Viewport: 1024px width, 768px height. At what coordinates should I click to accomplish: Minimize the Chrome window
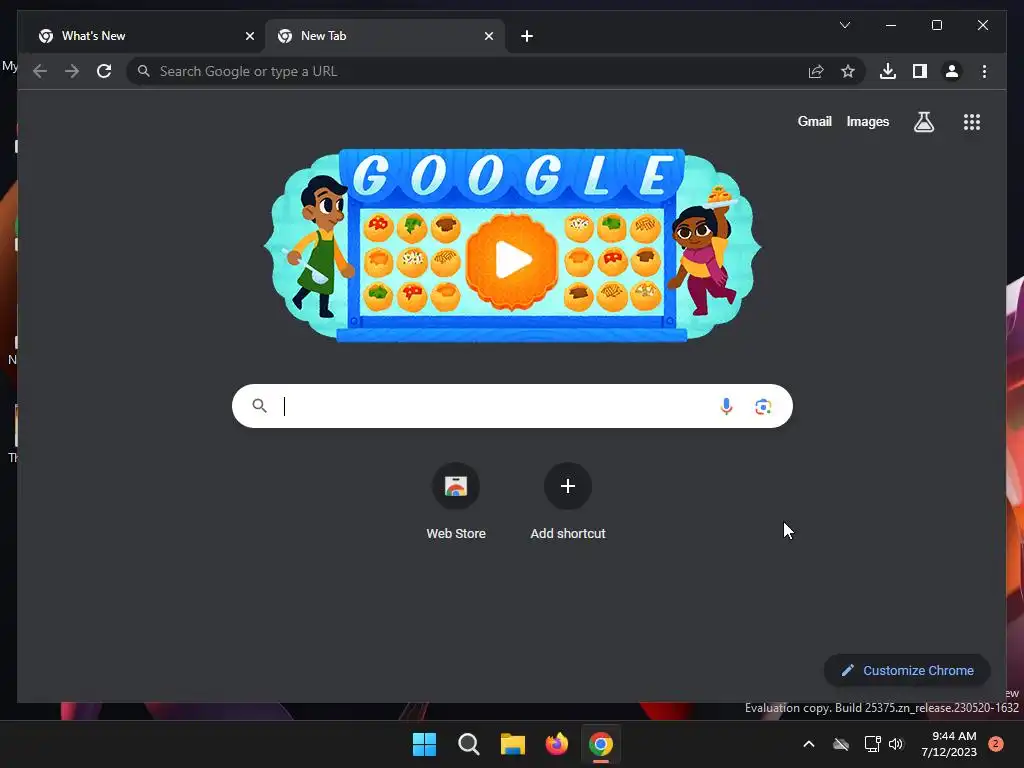point(891,25)
